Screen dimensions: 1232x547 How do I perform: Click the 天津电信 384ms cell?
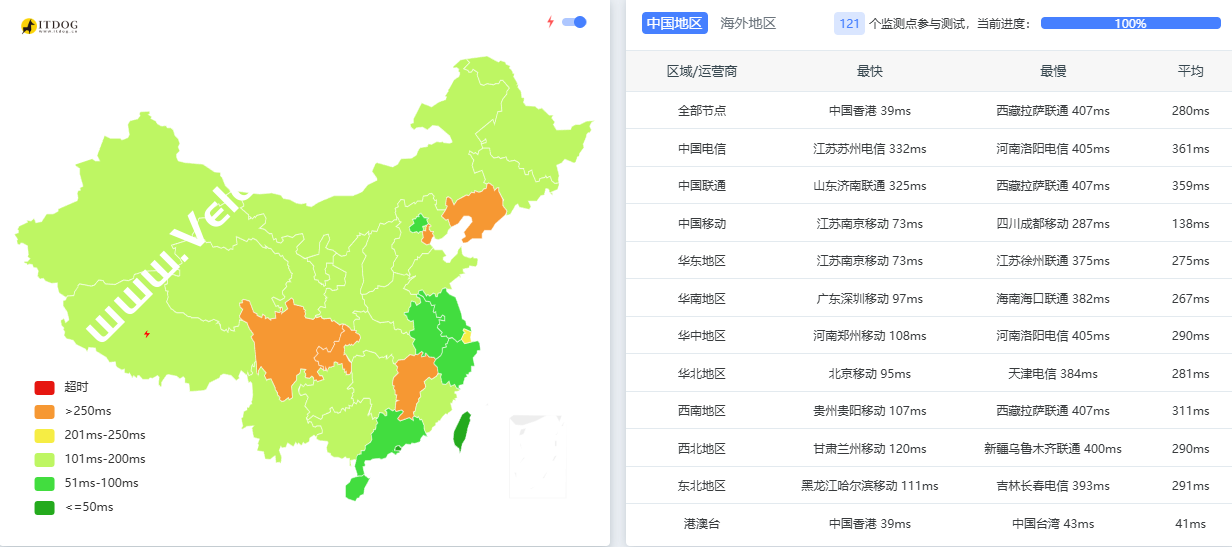(x=1053, y=373)
